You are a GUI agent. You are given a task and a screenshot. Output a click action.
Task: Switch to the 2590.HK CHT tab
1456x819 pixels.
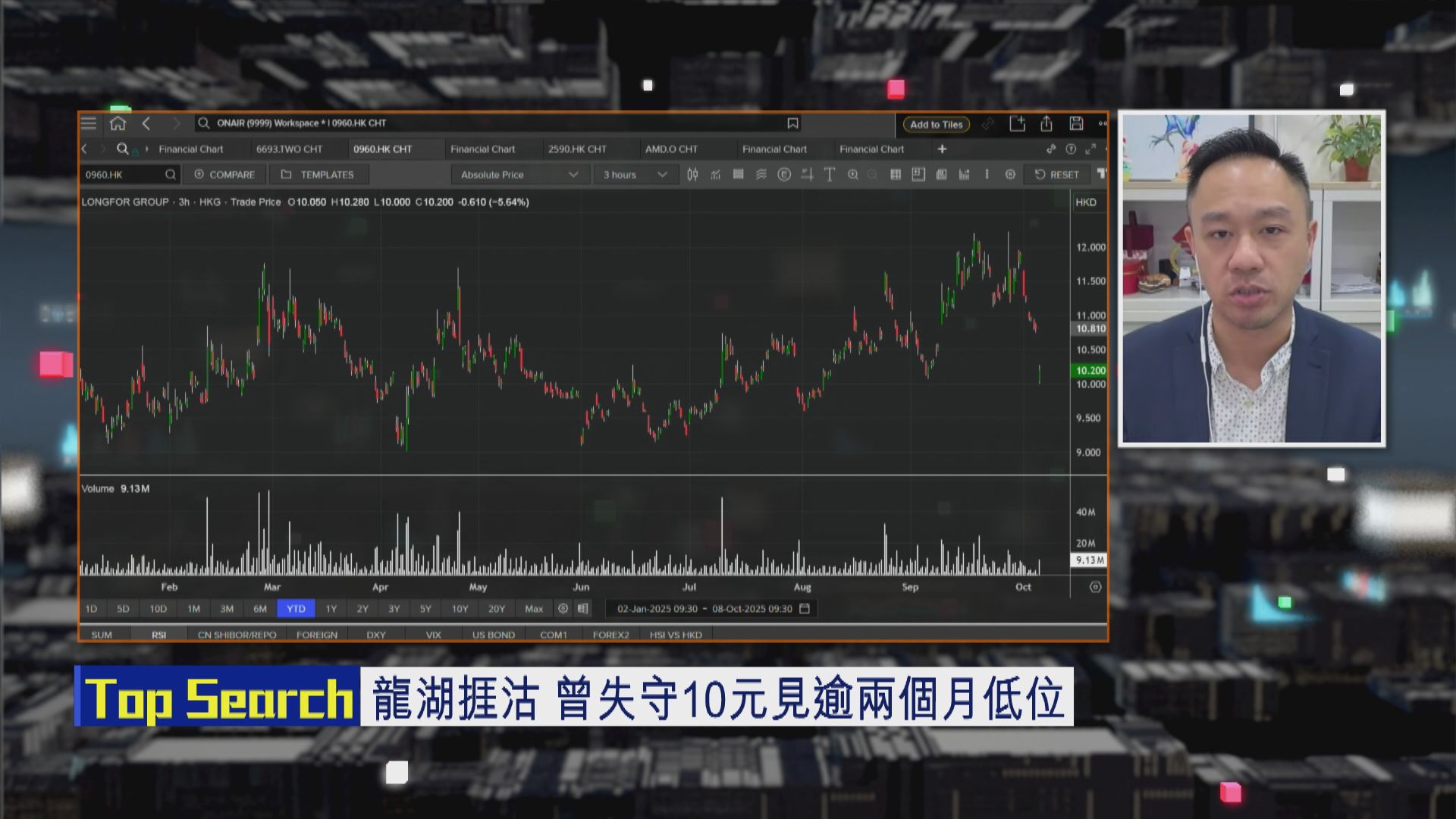point(577,149)
